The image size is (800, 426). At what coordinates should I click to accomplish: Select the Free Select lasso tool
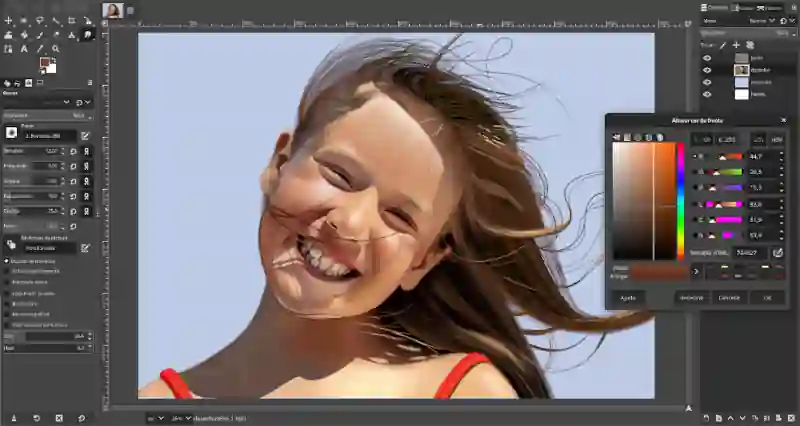click(40, 20)
